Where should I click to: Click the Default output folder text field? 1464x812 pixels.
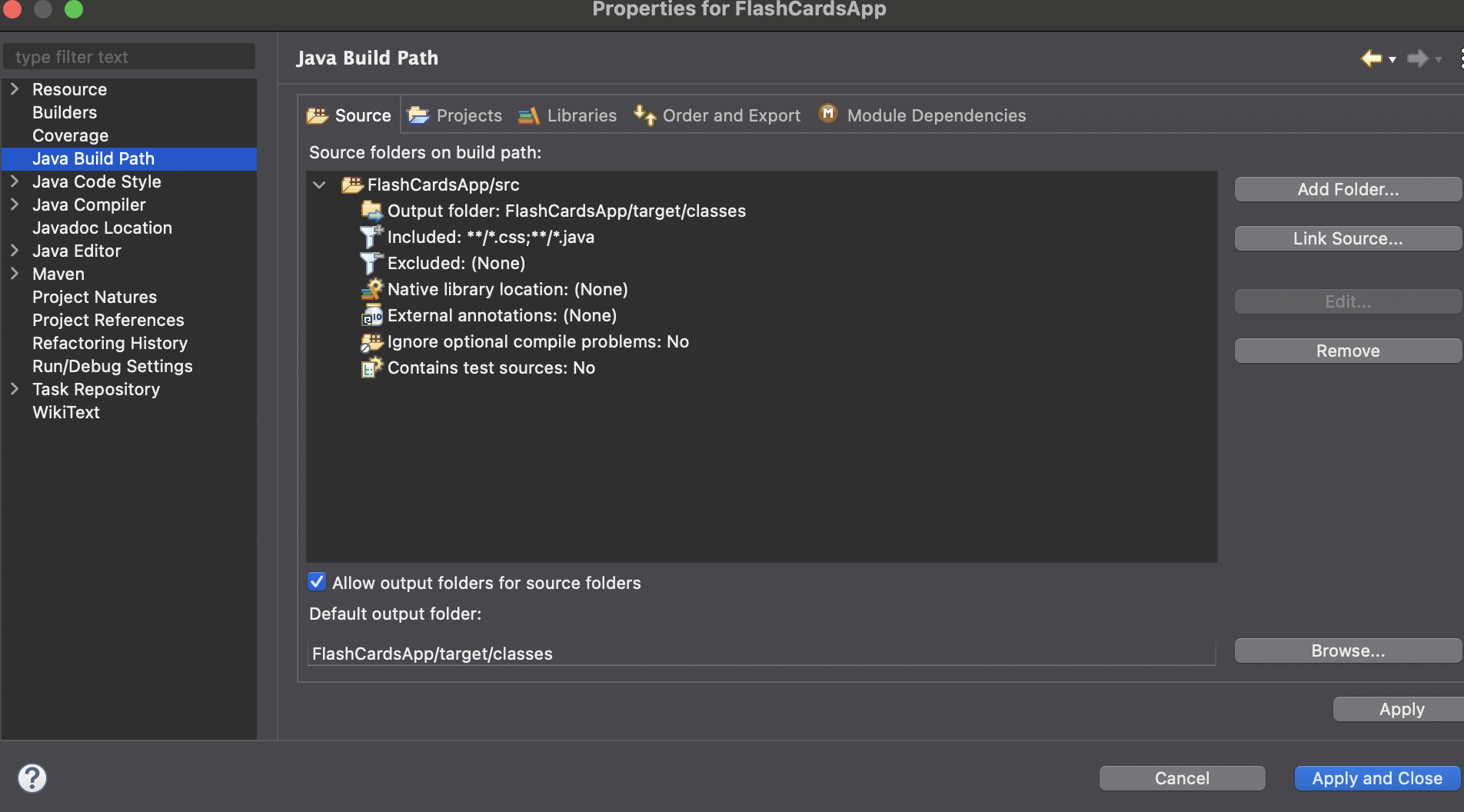761,654
